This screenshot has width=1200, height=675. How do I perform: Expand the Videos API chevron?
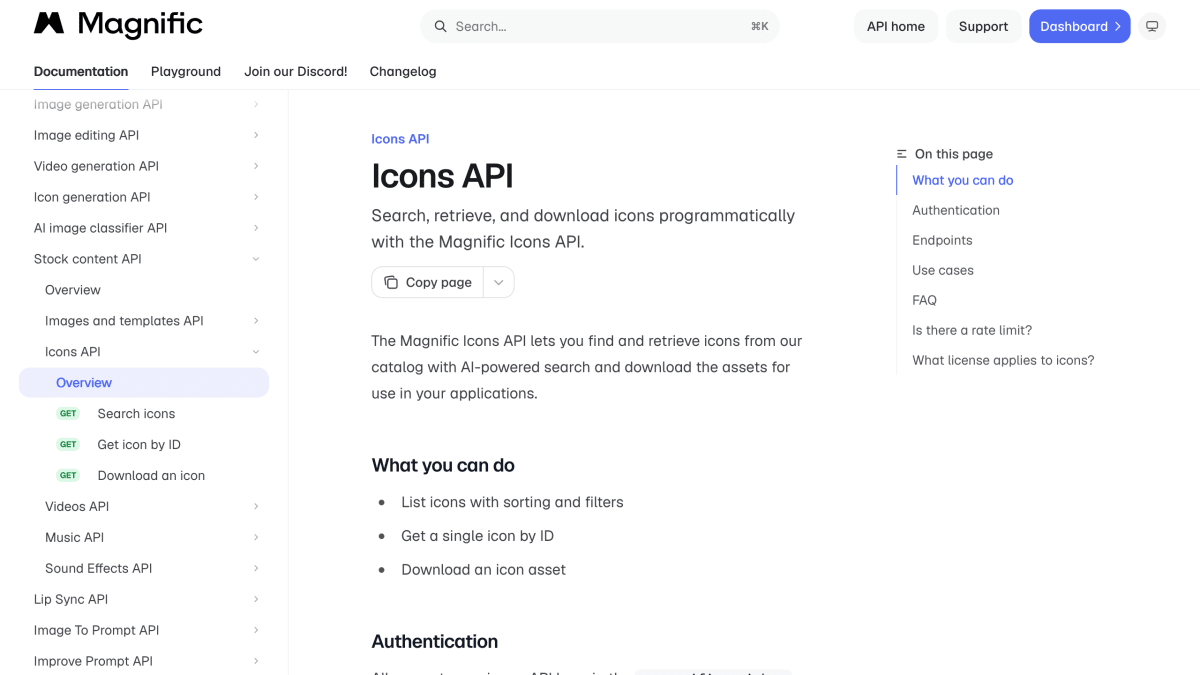point(256,506)
